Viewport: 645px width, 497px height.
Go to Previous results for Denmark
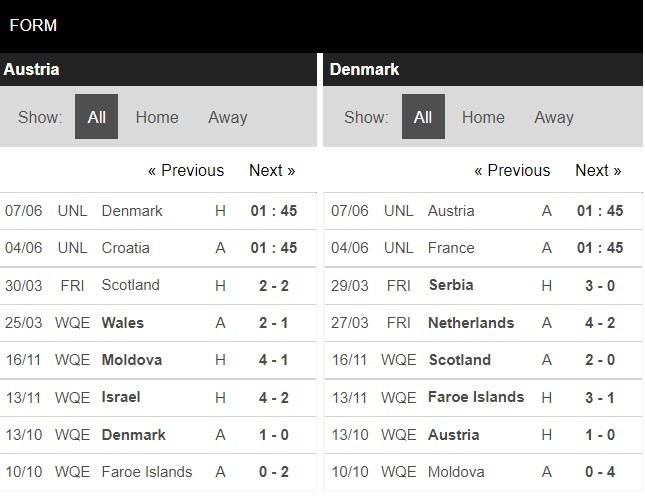pyautogui.click(x=512, y=170)
